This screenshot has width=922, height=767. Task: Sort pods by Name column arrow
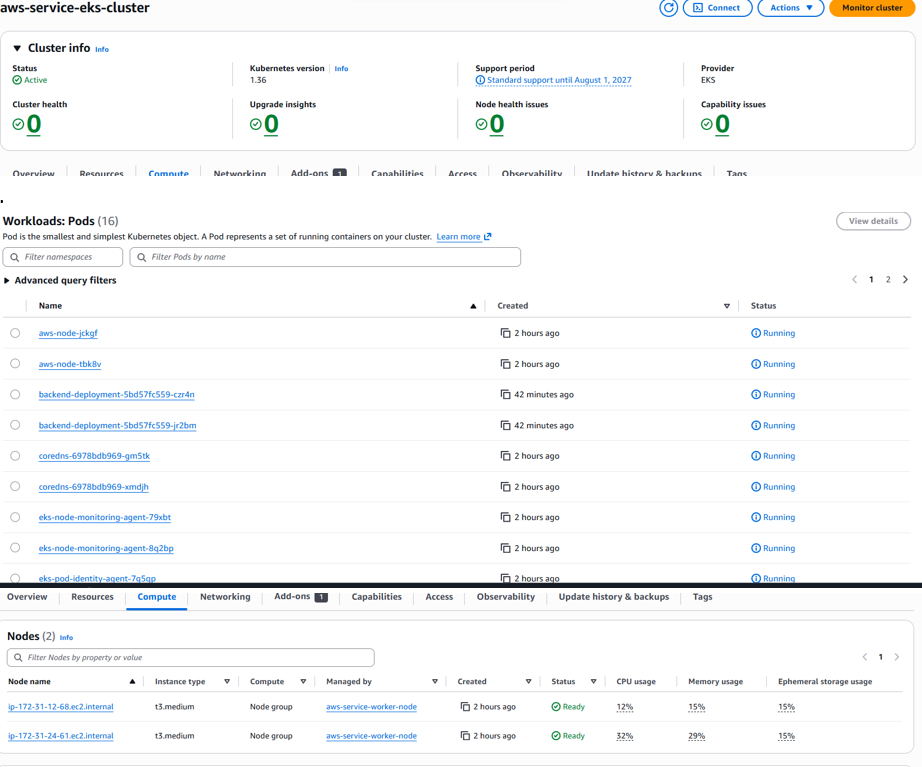473,306
